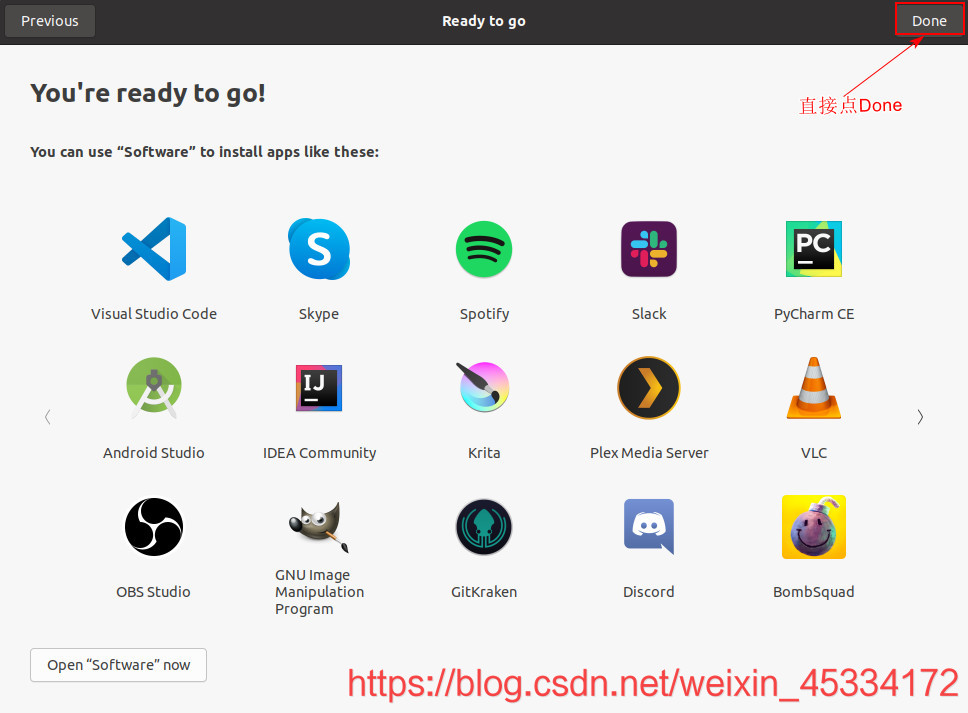Click the VLC traffic cone icon
The height and width of the screenshot is (713, 968).
click(814, 388)
